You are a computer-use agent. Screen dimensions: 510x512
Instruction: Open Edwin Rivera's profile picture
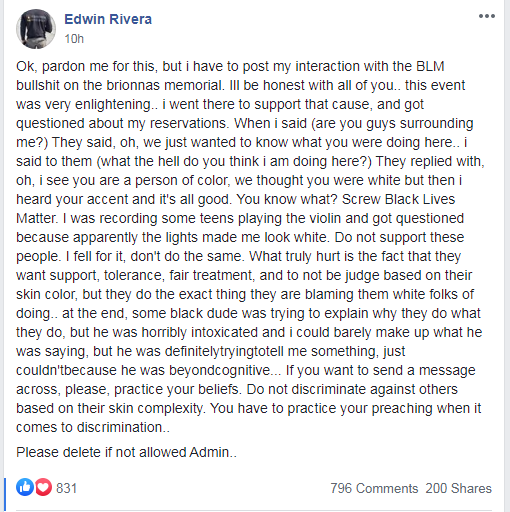[x=36, y=29]
